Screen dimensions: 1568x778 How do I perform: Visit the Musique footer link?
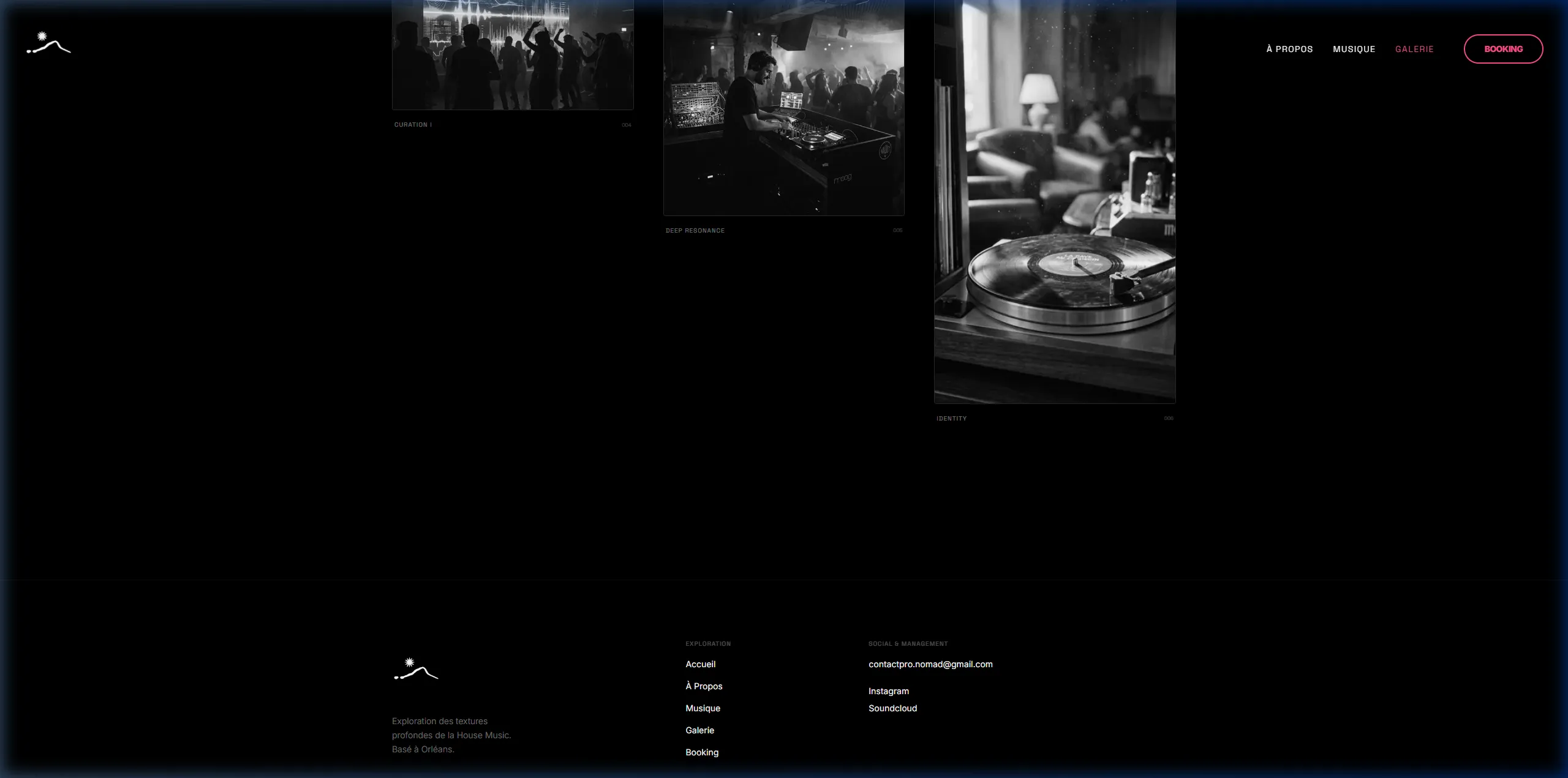(x=703, y=708)
